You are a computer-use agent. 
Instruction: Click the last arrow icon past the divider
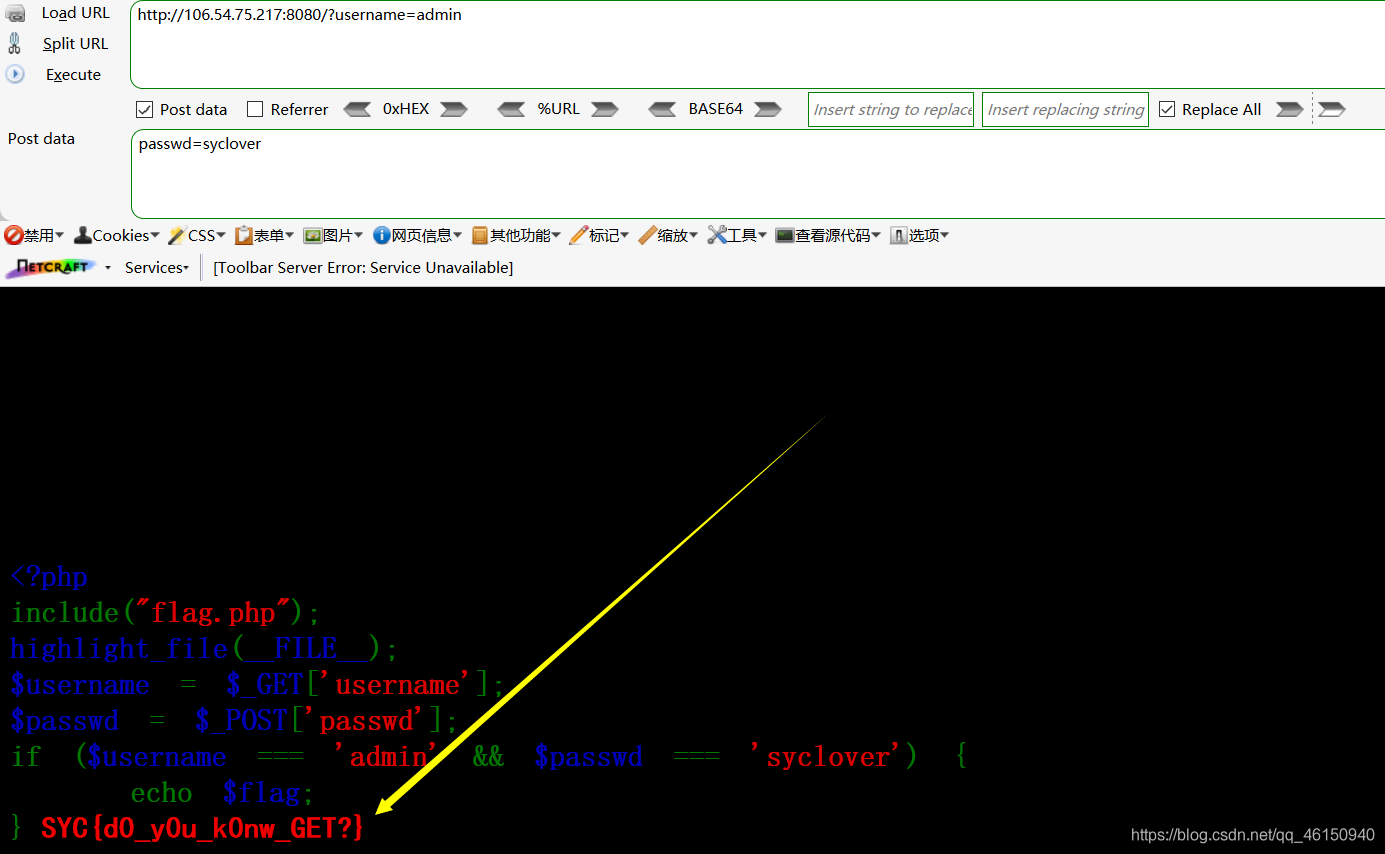(x=1332, y=109)
